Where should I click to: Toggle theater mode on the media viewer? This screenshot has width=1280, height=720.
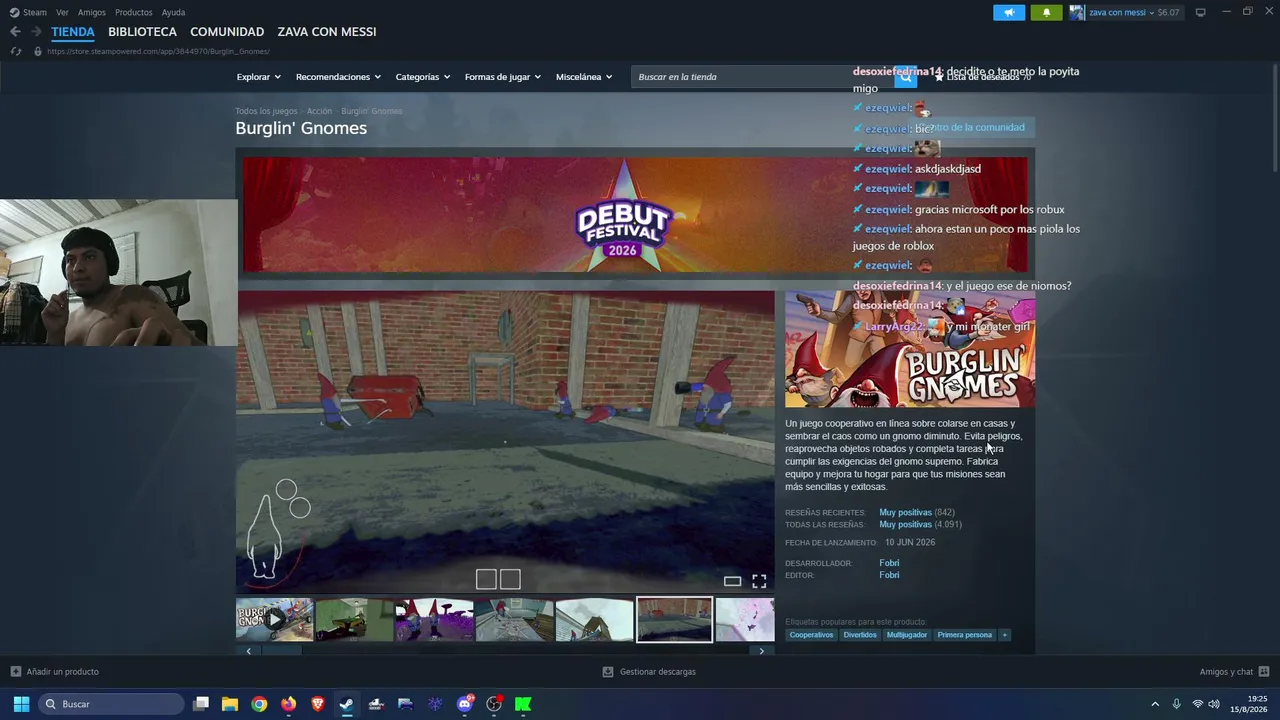pos(732,581)
